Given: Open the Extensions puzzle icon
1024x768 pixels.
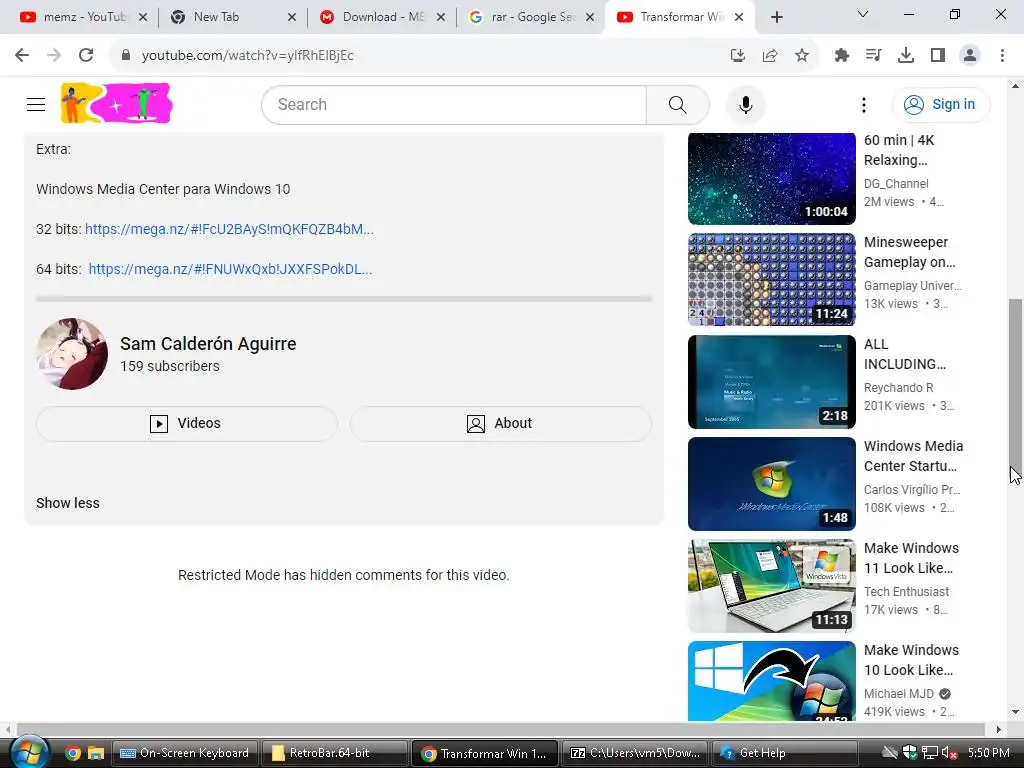Looking at the screenshot, I should point(842,56).
